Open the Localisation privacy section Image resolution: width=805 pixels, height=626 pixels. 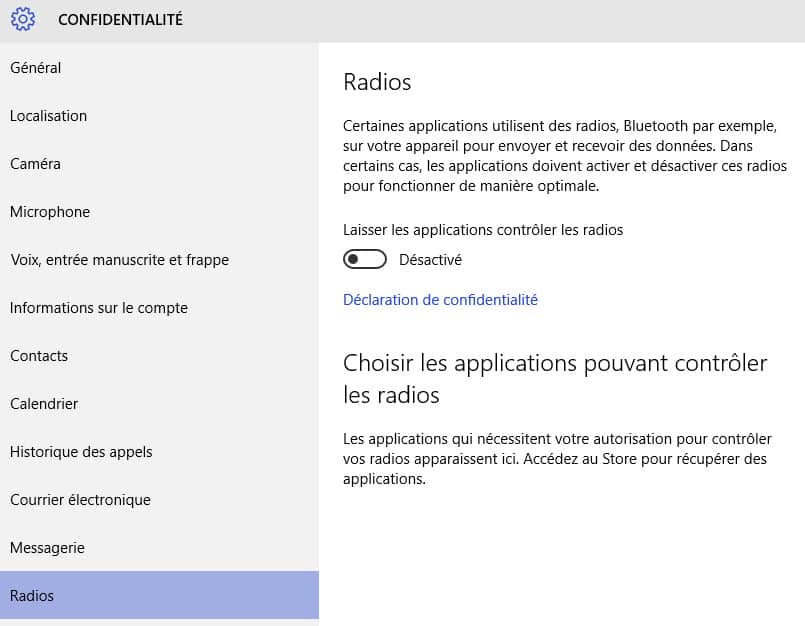(x=159, y=116)
